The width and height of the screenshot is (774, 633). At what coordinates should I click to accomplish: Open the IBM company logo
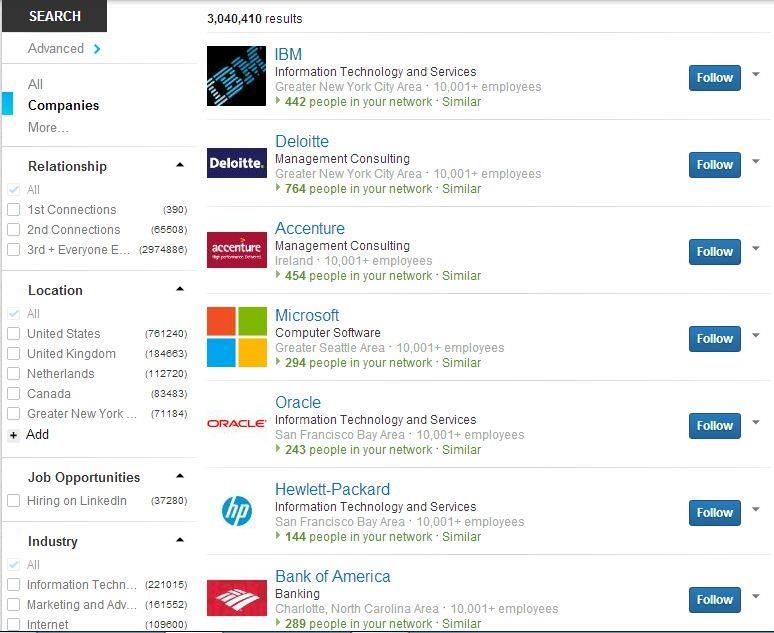pyautogui.click(x=236, y=76)
